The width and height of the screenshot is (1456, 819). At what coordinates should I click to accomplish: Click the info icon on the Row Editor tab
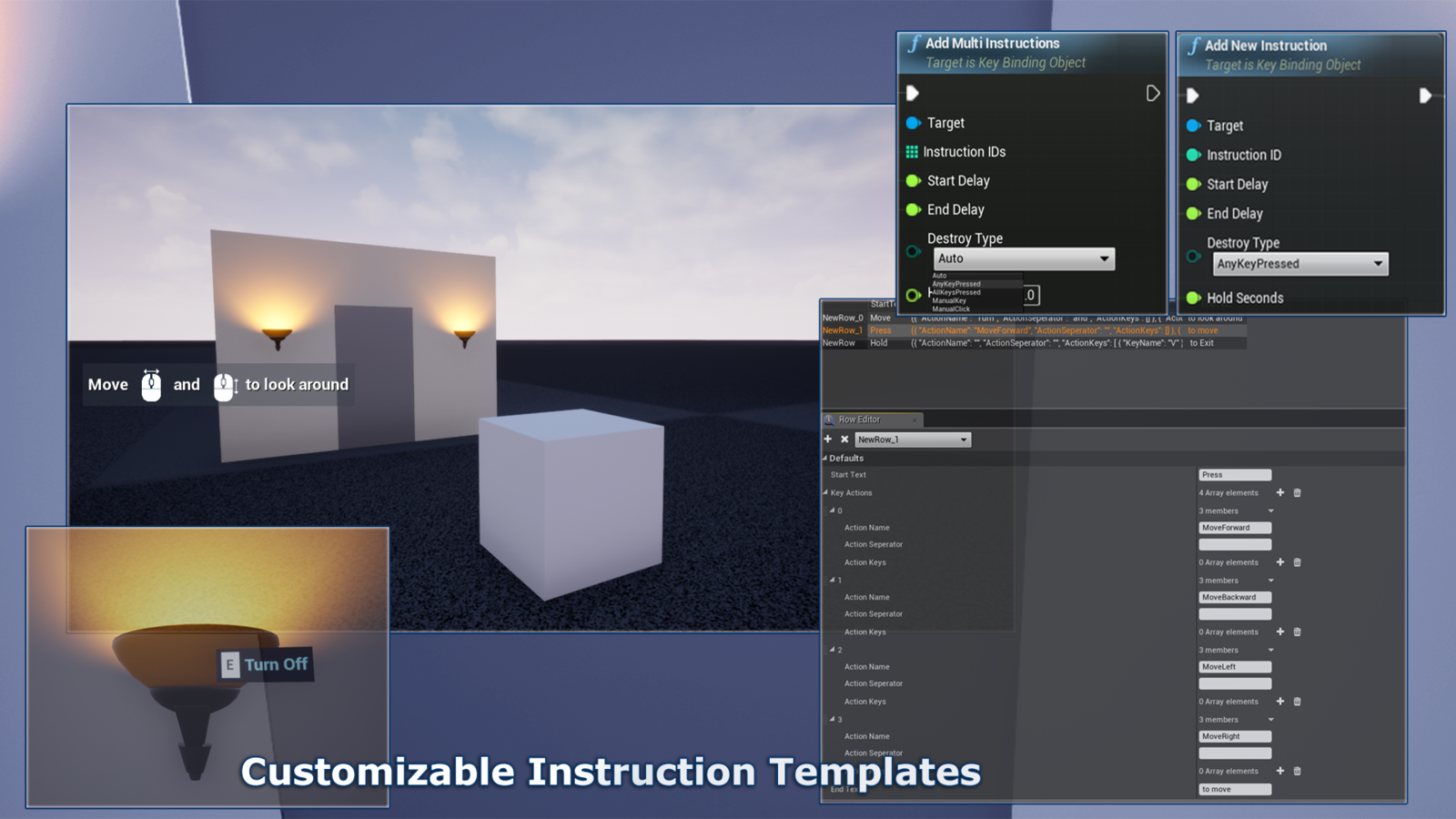click(829, 420)
